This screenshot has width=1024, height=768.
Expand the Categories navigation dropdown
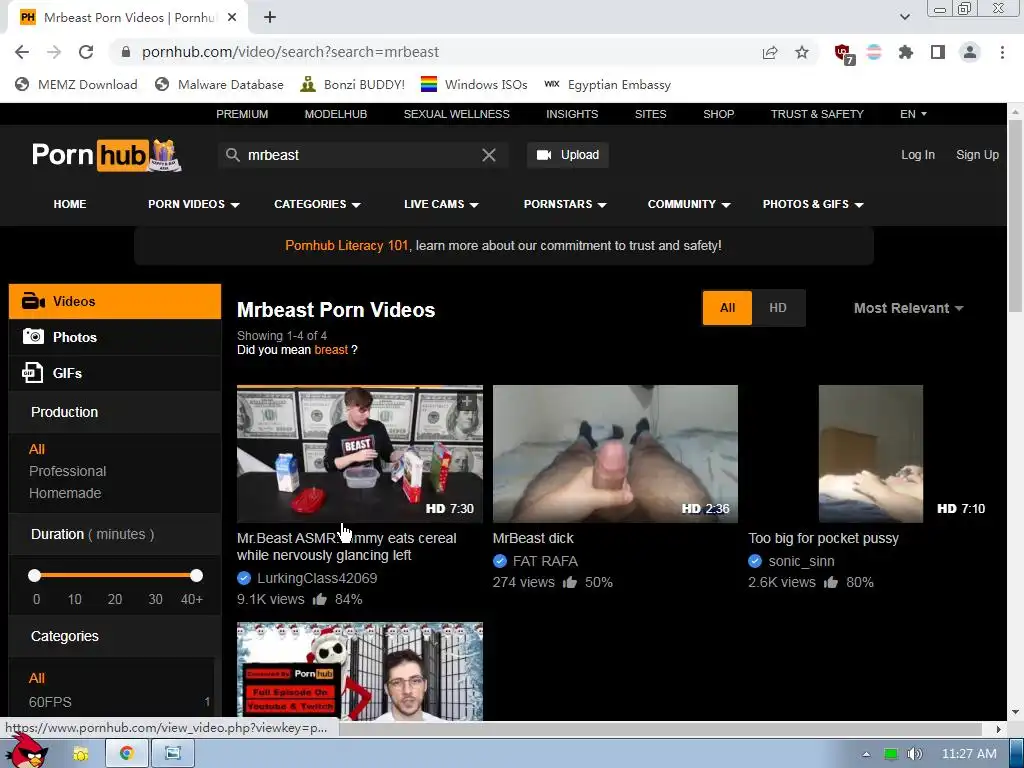(x=317, y=204)
